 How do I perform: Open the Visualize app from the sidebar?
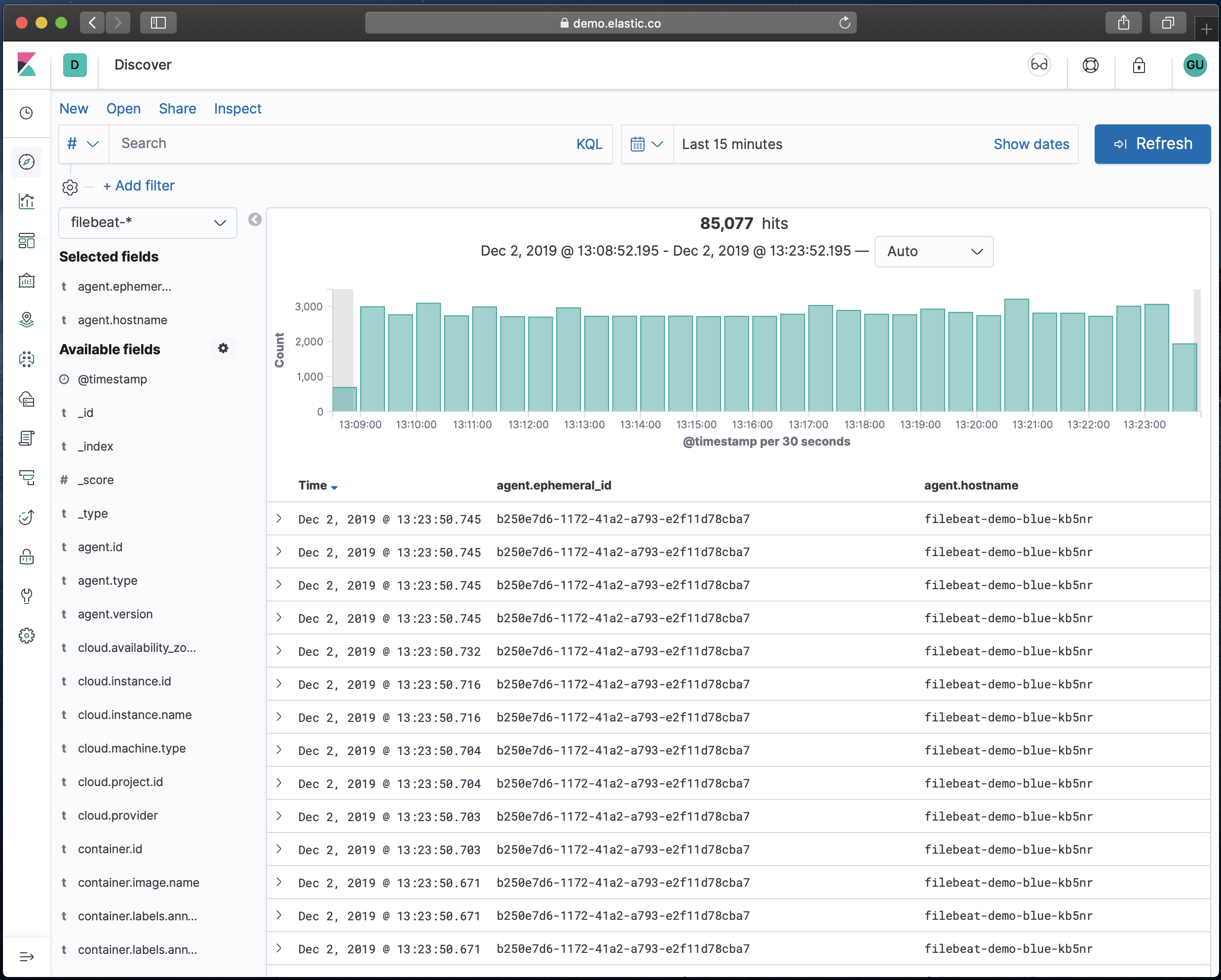click(27, 201)
